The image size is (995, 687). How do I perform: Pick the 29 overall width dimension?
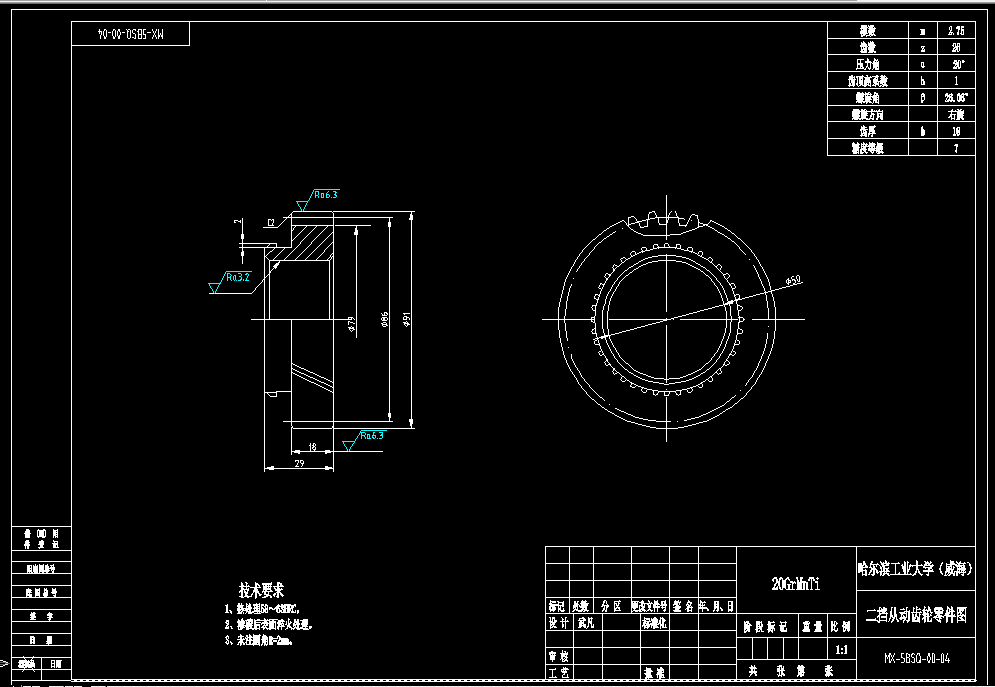(300, 463)
